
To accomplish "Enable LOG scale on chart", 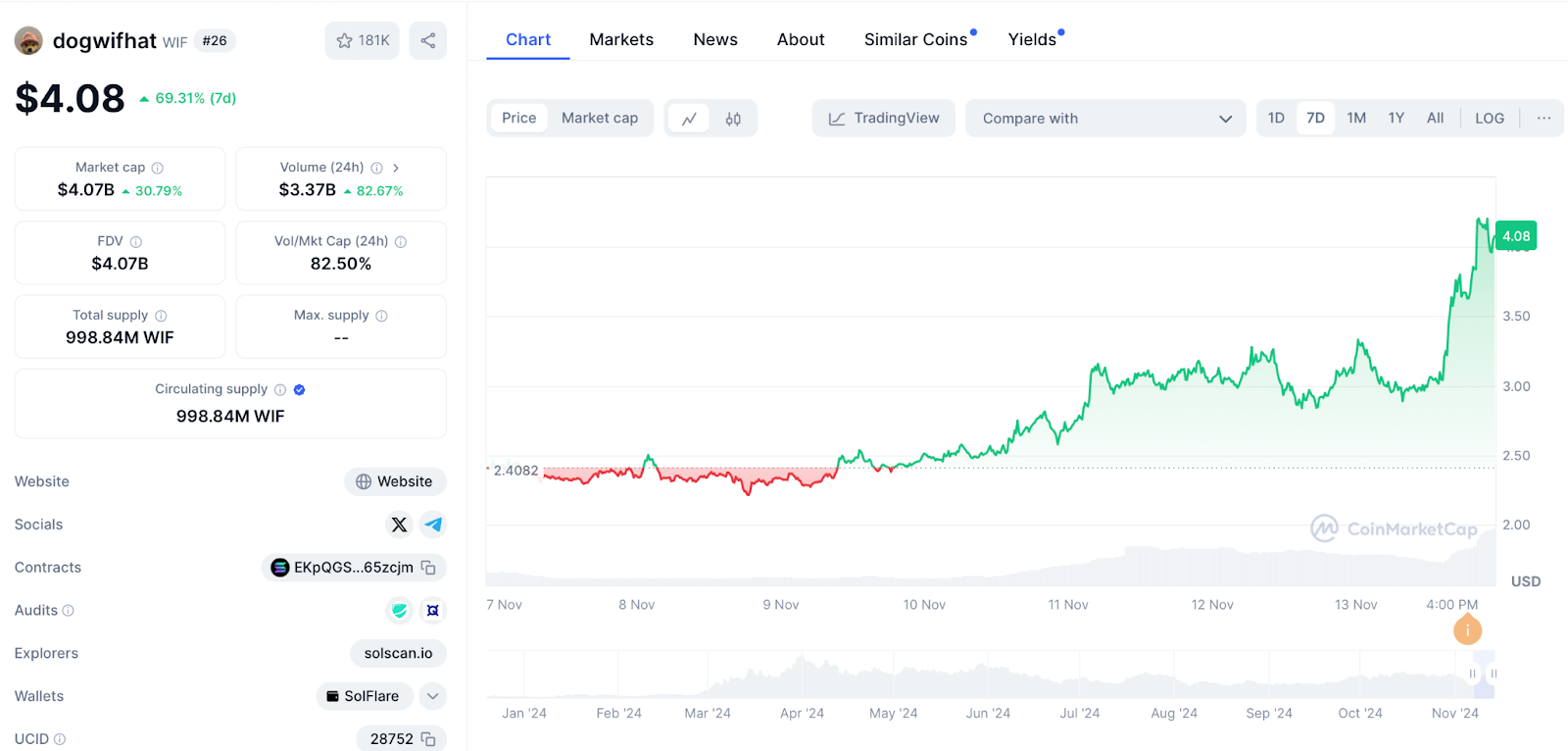I will coord(1490,118).
